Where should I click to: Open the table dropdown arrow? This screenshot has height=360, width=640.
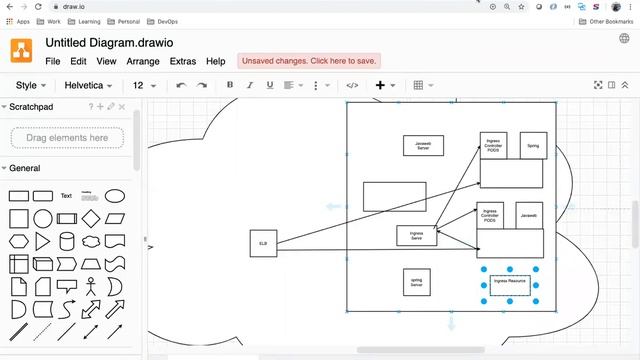431,85
